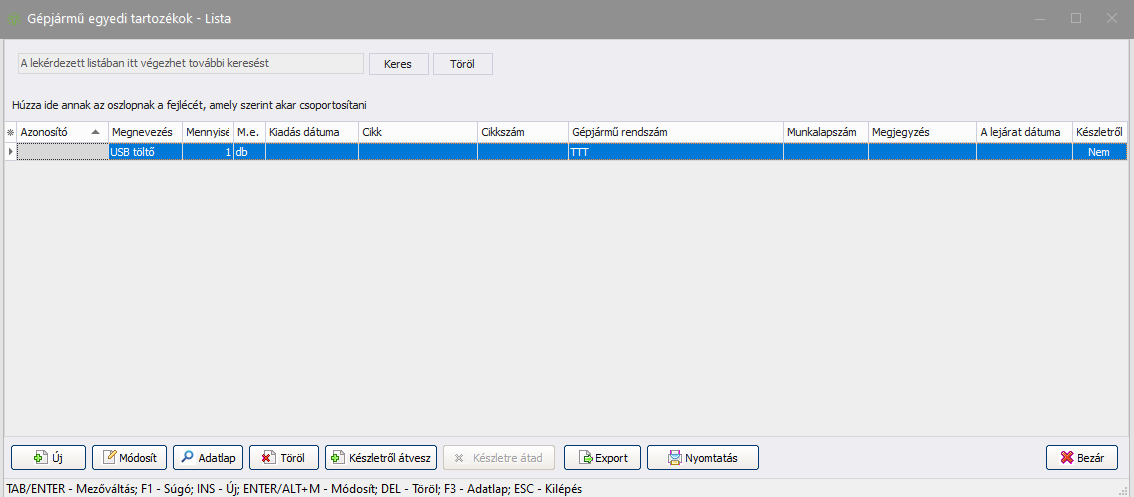Screen dimensions: 1134x497
Task: Click the Keres search button
Action: 398,64
